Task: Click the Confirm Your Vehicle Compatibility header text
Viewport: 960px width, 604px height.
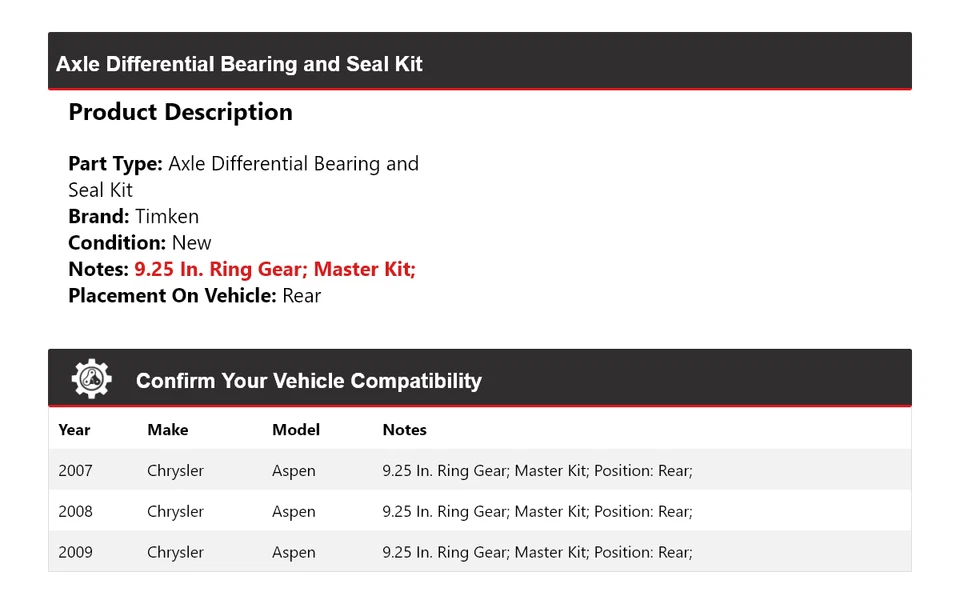Action: 308,381
